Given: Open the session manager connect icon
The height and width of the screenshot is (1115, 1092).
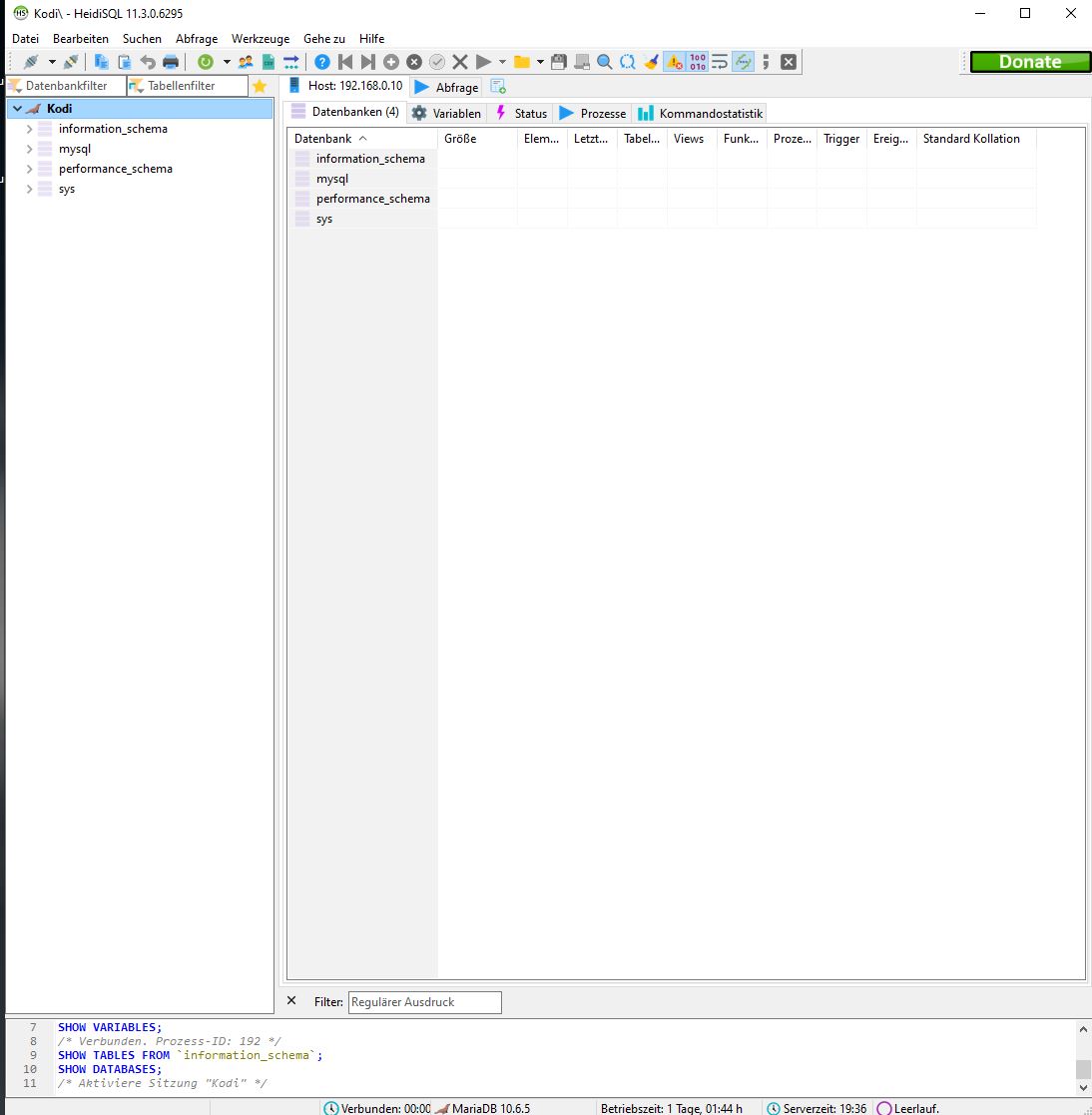Looking at the screenshot, I should click(31, 62).
